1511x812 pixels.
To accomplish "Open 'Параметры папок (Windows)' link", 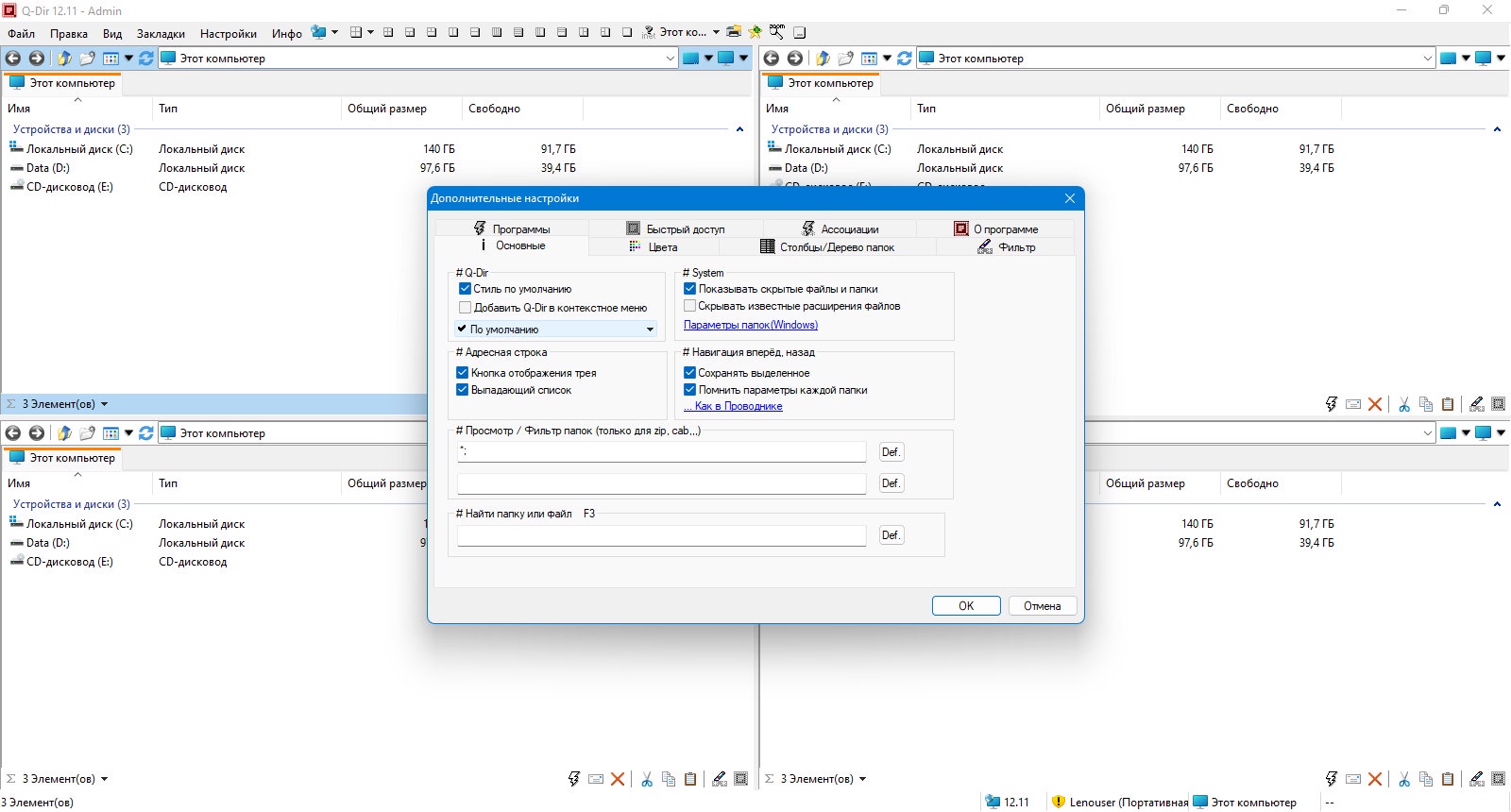I will tap(751, 325).
